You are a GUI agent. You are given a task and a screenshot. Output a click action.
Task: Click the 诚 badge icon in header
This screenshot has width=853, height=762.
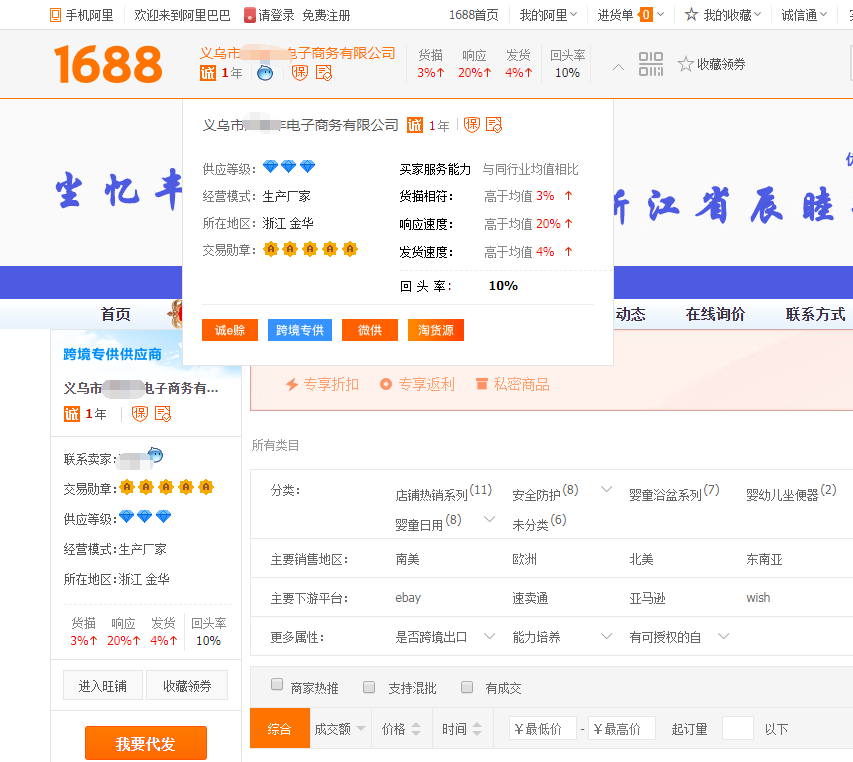pyautogui.click(x=208, y=73)
